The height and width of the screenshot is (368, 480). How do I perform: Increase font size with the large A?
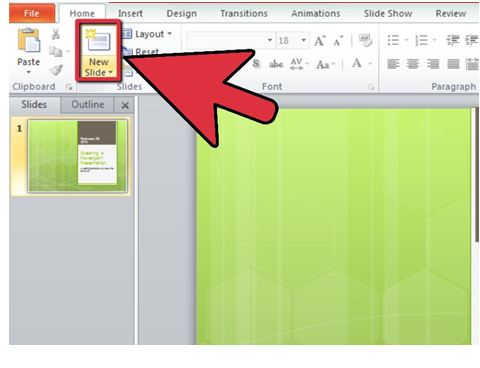pyautogui.click(x=320, y=41)
